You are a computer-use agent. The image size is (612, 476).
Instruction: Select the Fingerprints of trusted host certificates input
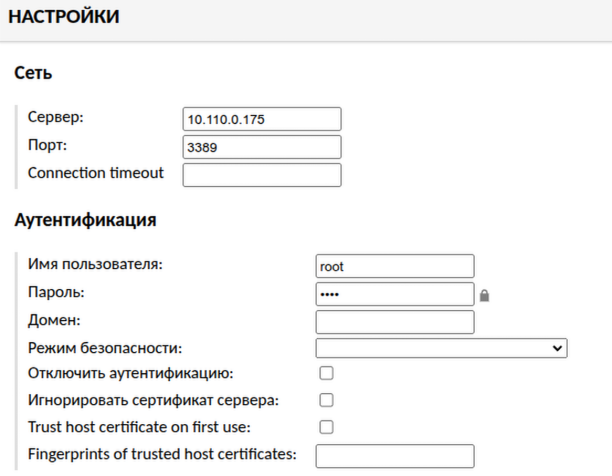(x=394, y=456)
